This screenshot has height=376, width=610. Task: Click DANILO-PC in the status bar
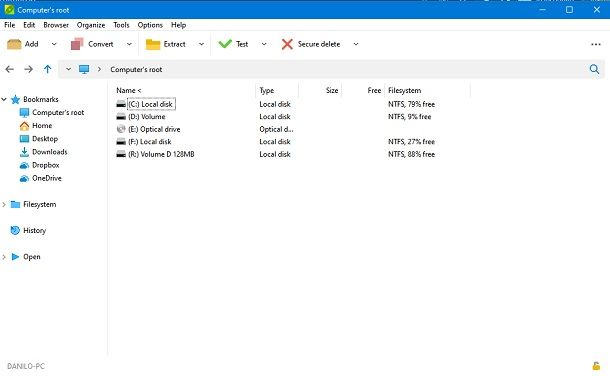click(26, 367)
